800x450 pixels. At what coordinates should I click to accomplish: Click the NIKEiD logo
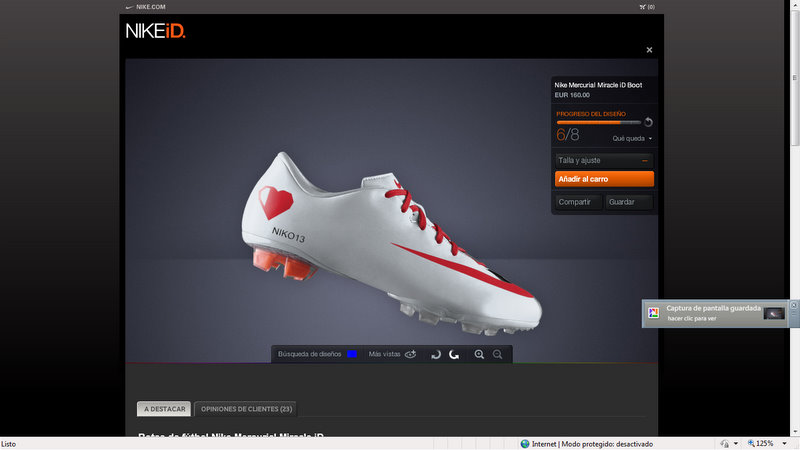point(156,31)
